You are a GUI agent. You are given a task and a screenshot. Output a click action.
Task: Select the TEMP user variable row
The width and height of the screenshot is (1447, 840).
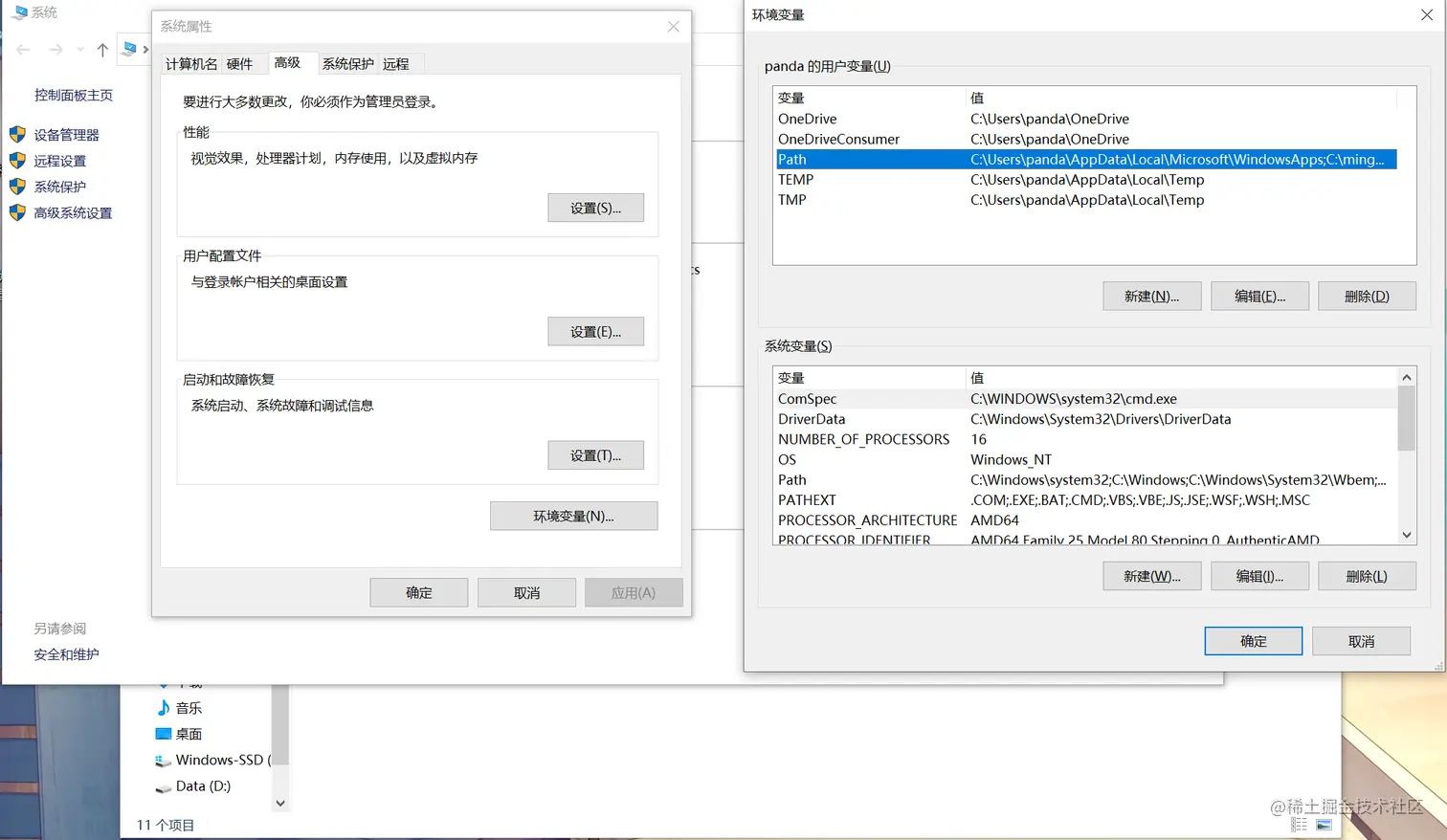pos(1086,180)
